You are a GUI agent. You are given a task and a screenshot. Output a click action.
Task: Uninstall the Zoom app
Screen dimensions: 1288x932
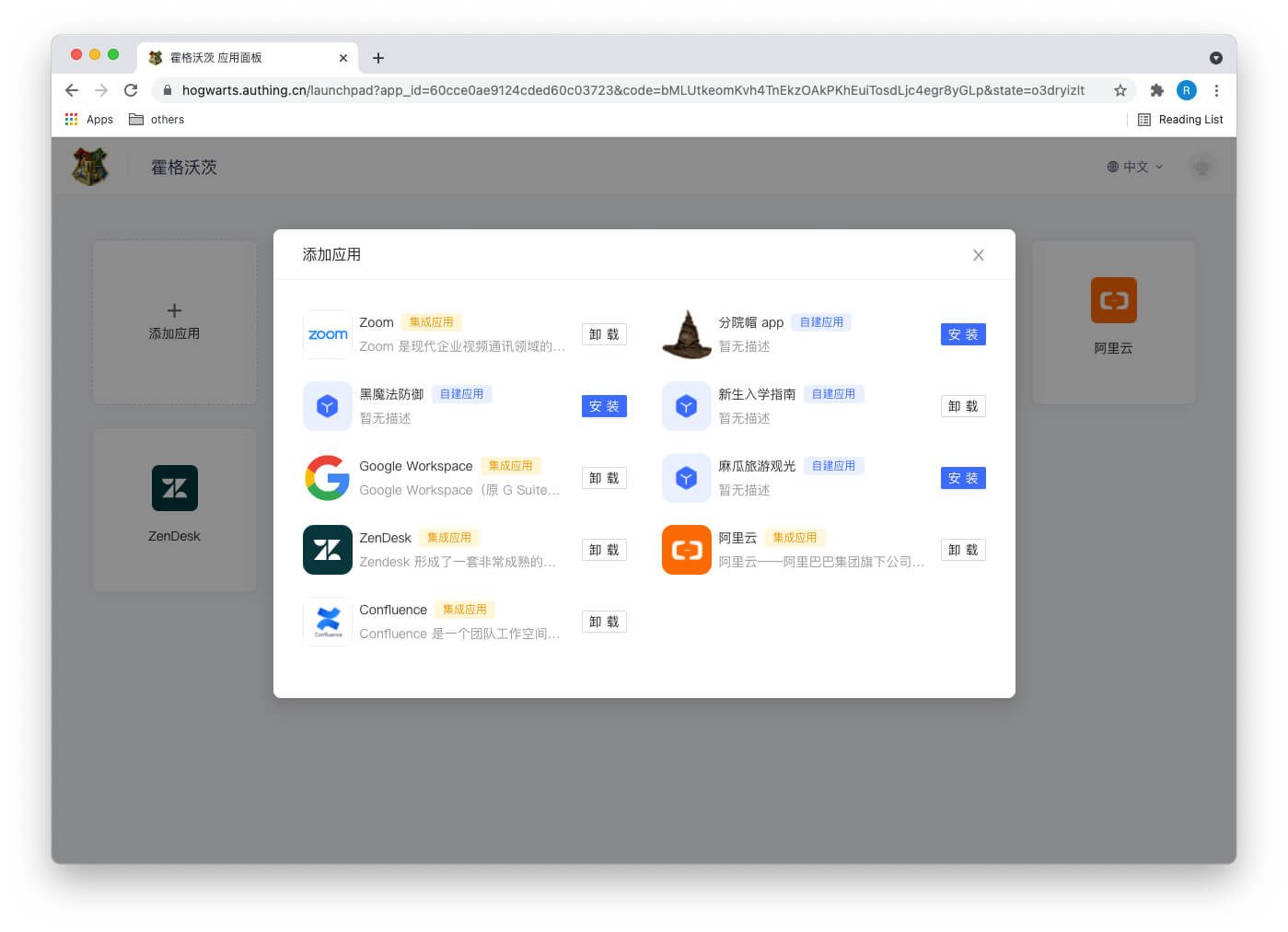604,334
